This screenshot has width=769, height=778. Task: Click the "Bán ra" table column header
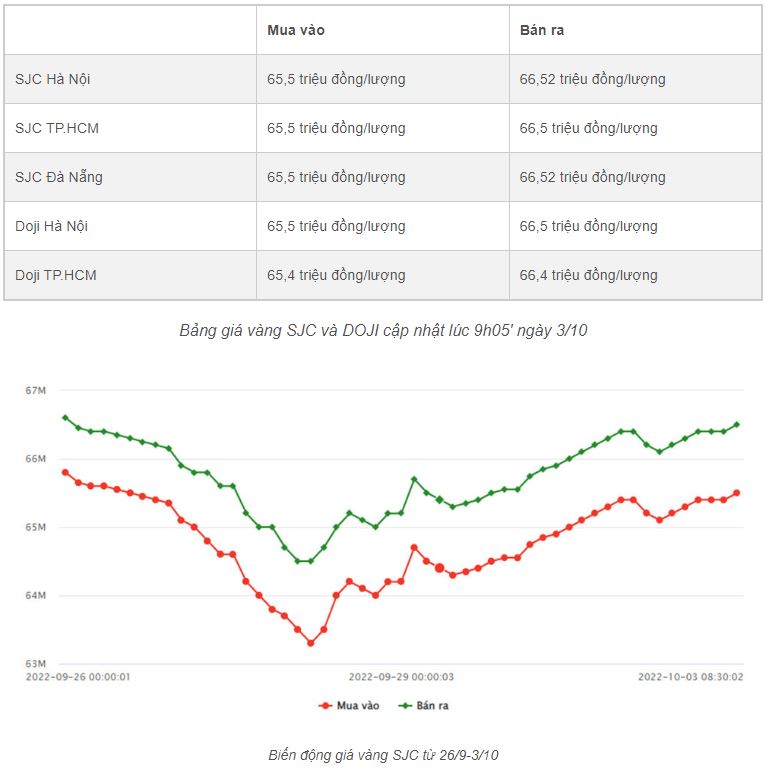tap(542, 30)
